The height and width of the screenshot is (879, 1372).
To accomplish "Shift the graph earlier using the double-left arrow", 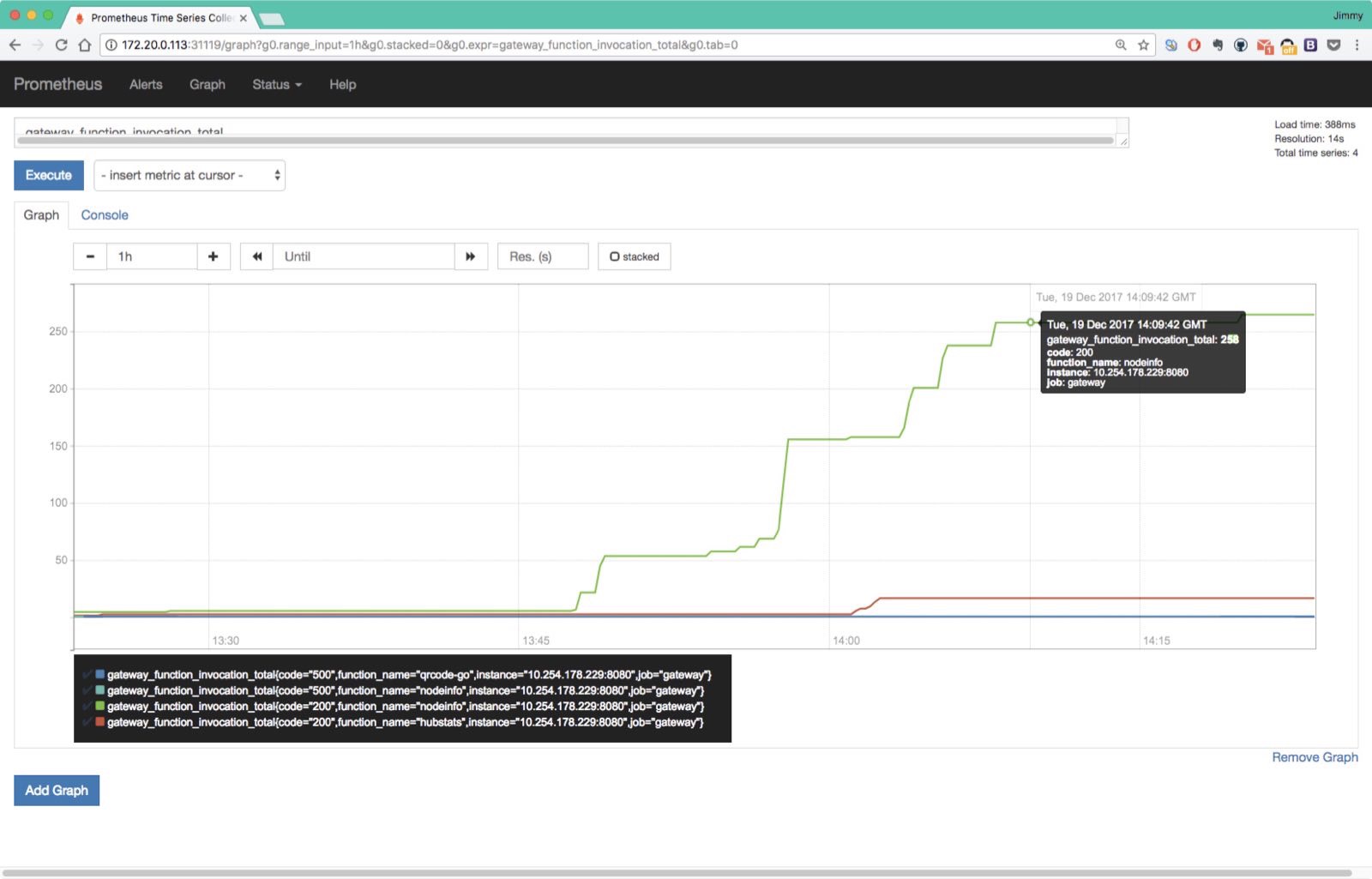I will 256,256.
